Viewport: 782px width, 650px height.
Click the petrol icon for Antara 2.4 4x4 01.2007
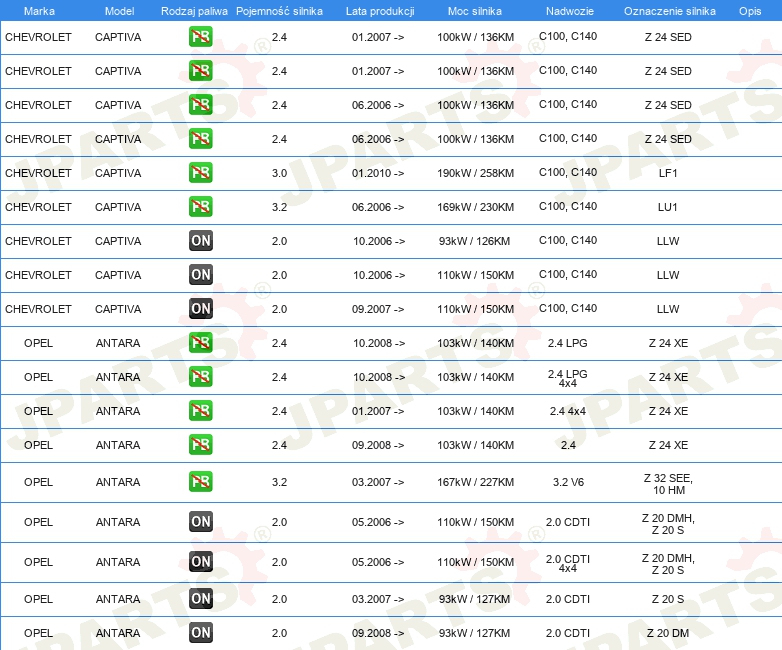coord(201,411)
